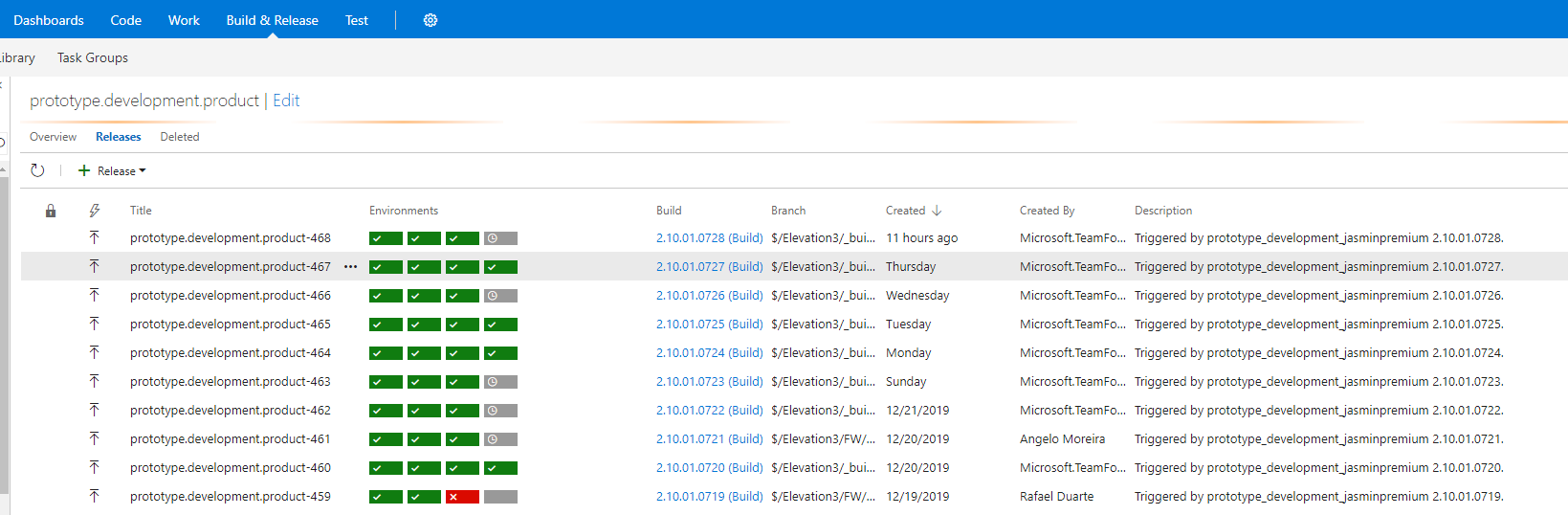Open the ellipsis menu for product-467
The height and width of the screenshot is (515, 1568).
pyautogui.click(x=350, y=267)
